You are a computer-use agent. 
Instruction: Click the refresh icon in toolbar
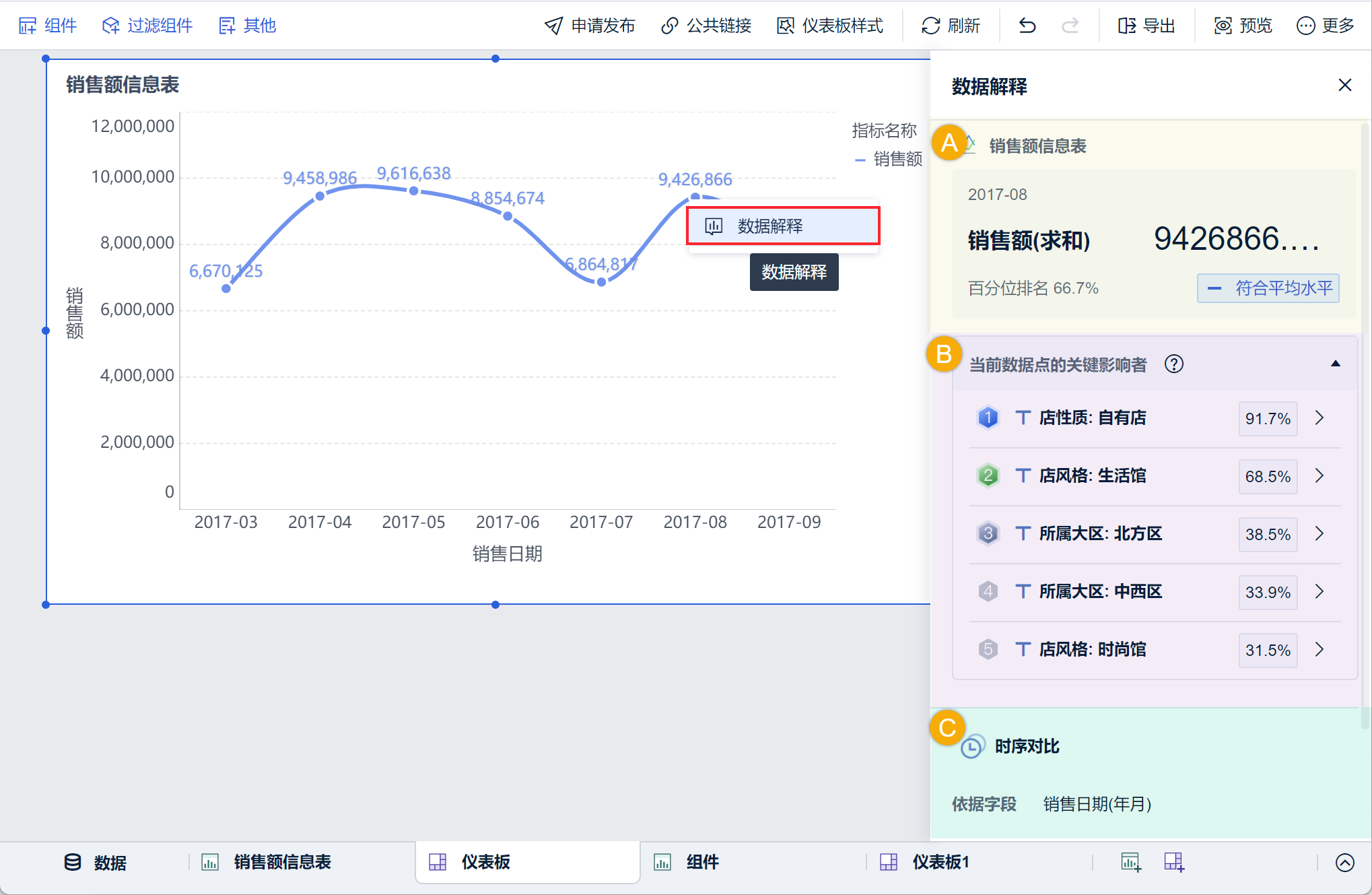(930, 26)
